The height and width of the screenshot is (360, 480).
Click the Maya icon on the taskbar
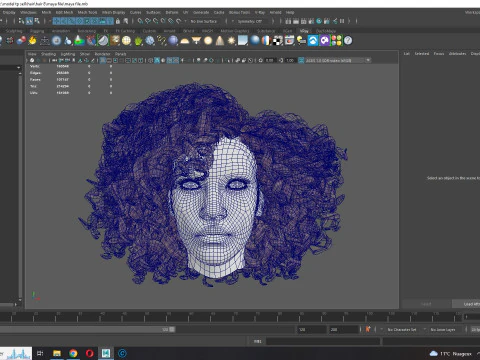[106, 353]
